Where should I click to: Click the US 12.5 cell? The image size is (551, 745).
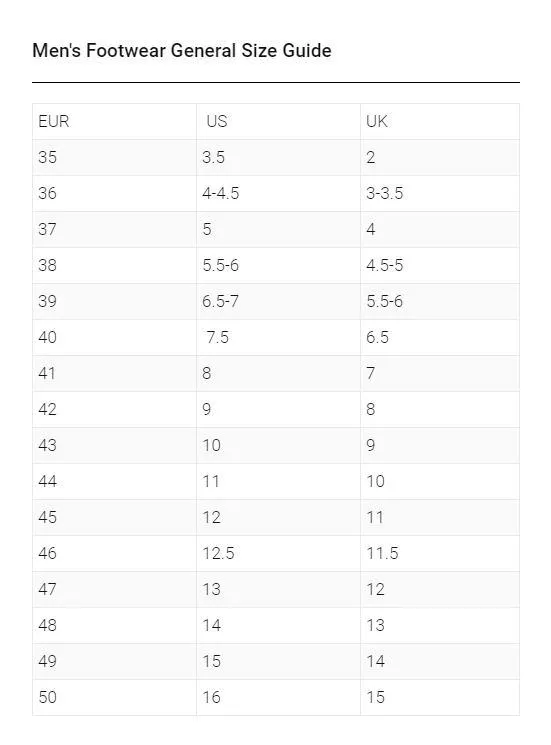coord(278,553)
